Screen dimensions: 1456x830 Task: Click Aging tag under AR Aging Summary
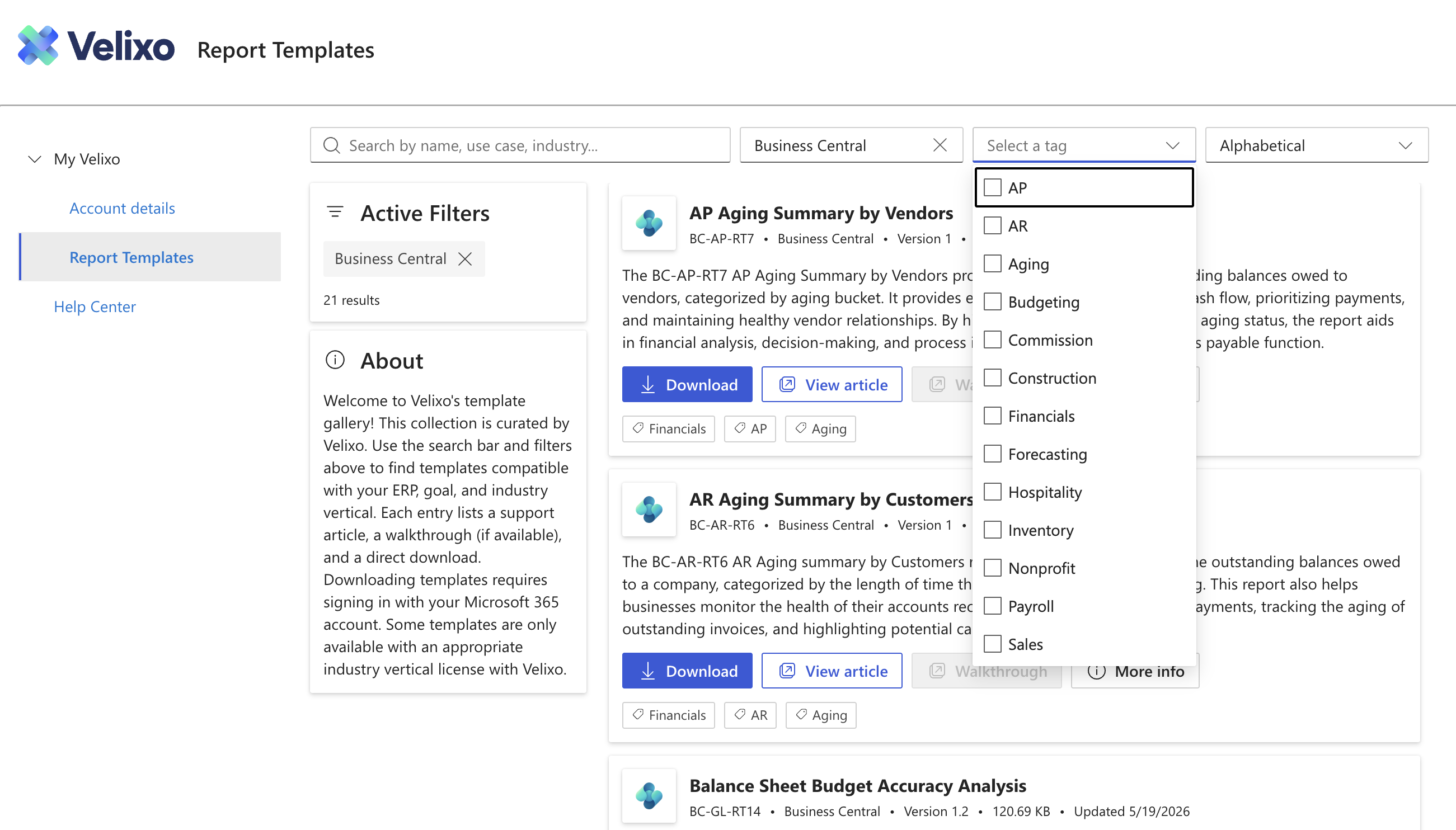(821, 715)
